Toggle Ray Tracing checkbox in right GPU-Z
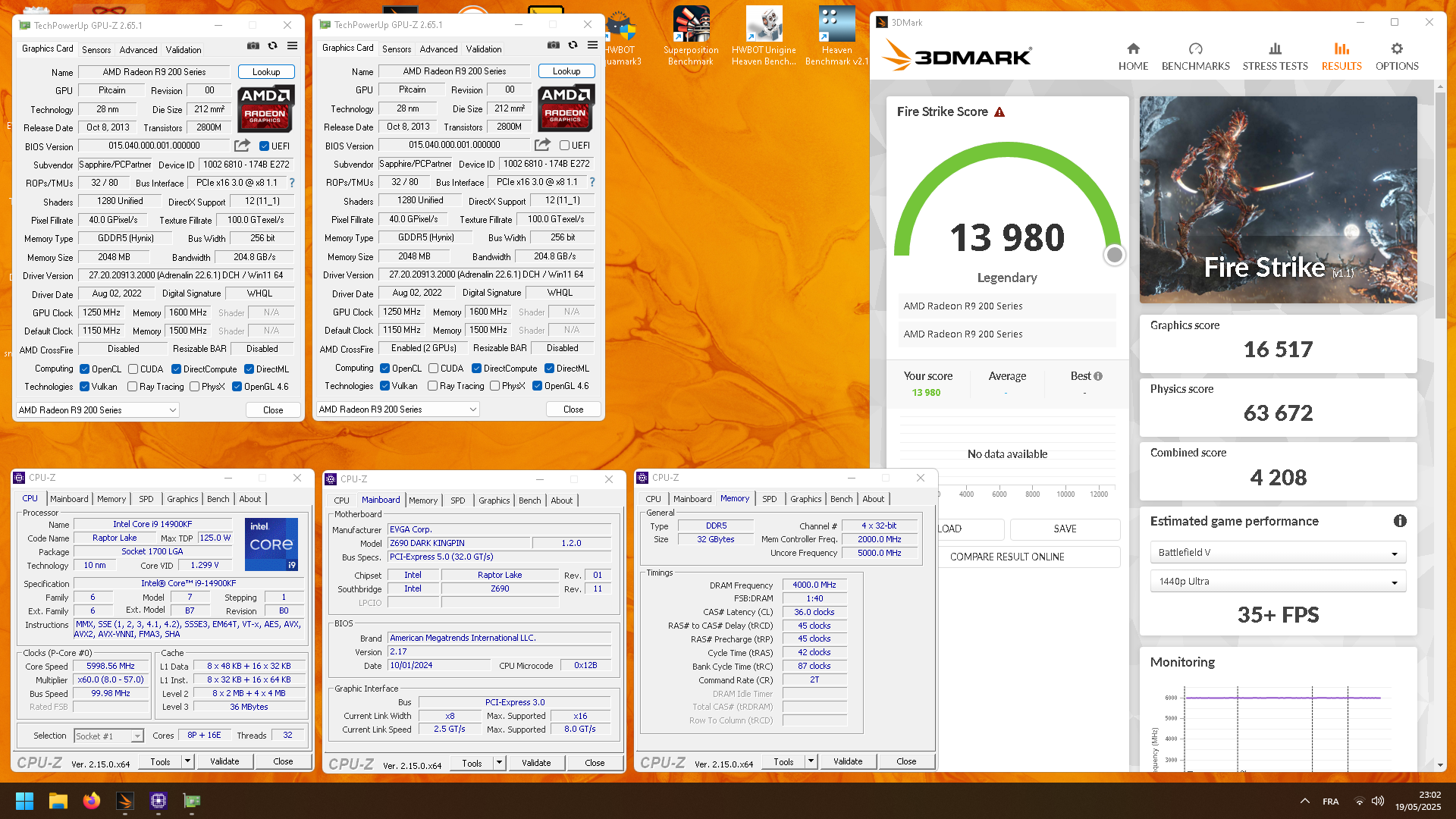Image resolution: width=1456 pixels, height=819 pixels. point(432,386)
